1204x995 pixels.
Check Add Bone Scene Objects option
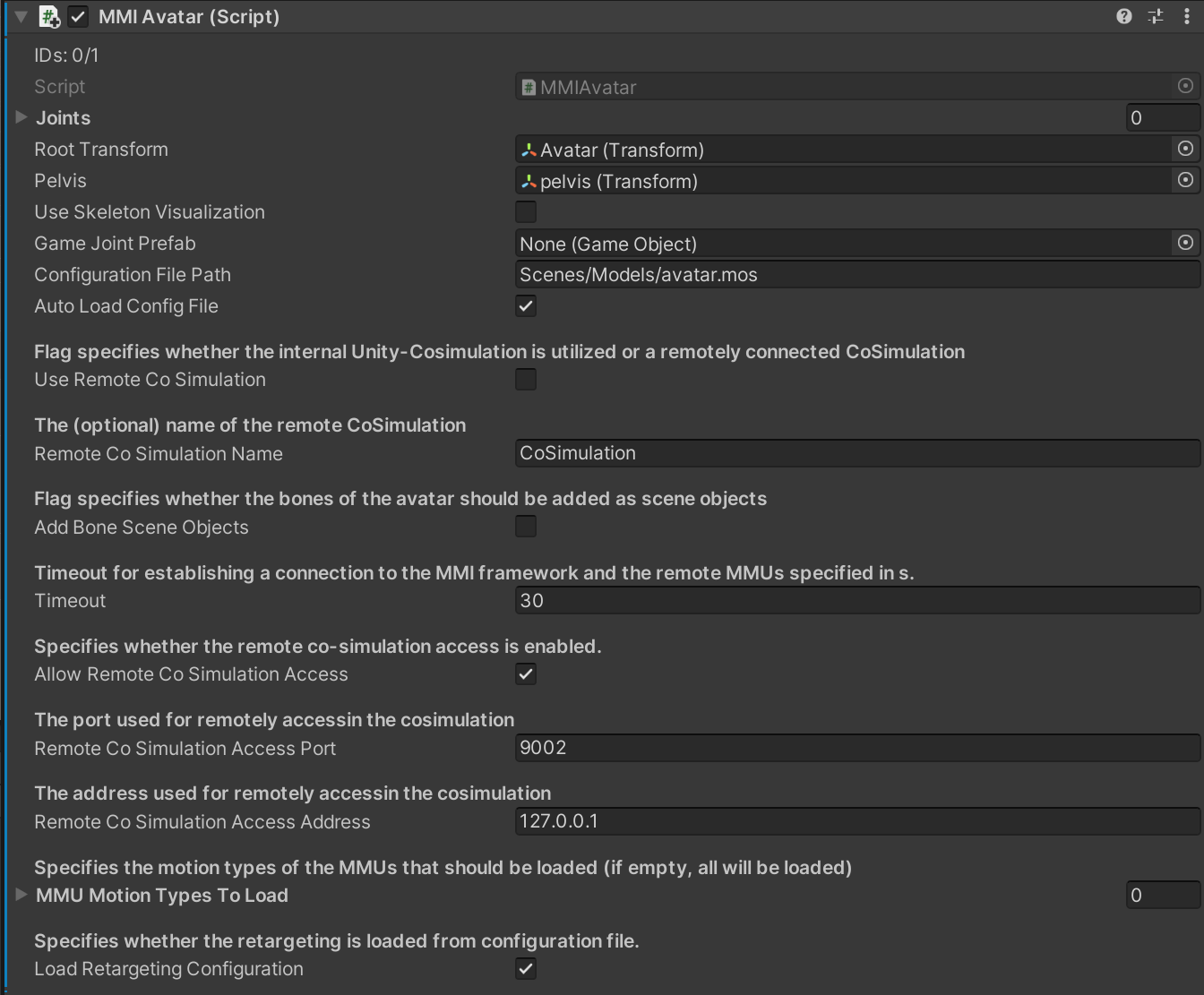[526, 527]
